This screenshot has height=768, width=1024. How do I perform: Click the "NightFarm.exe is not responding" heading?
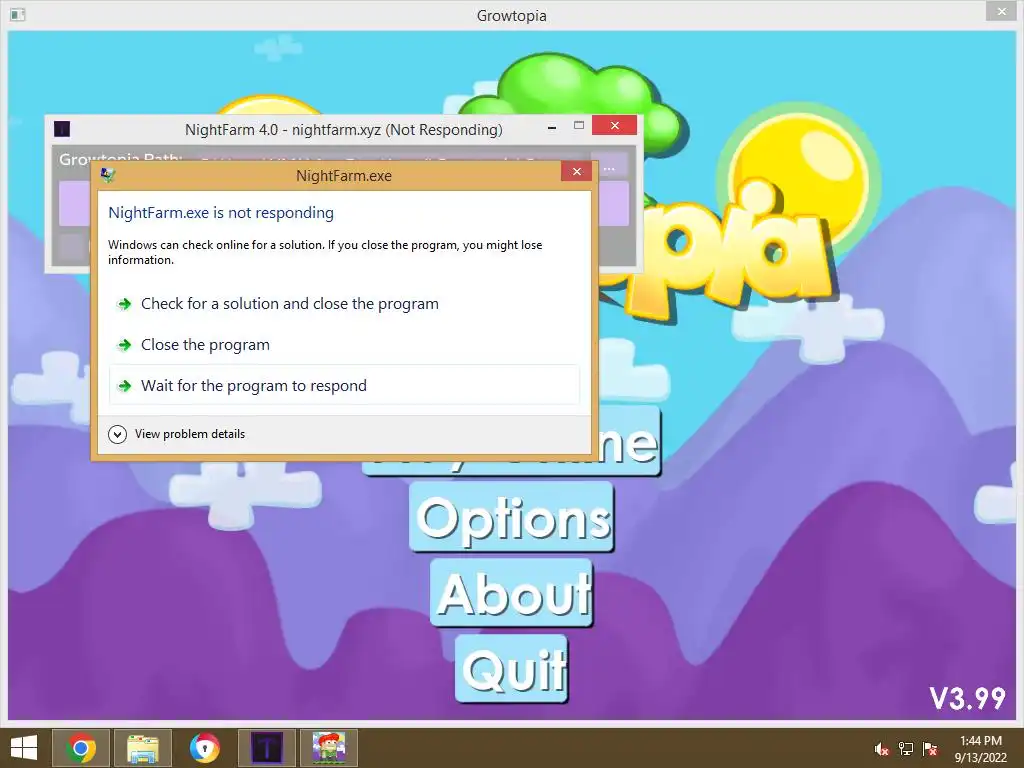[221, 213]
